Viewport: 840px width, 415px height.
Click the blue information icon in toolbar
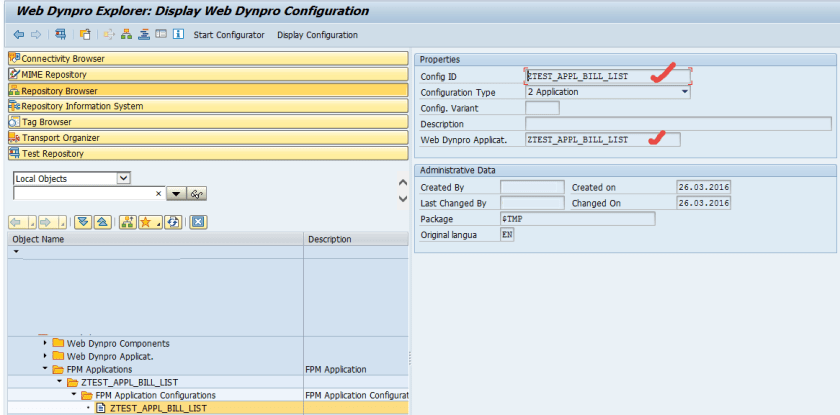point(178,35)
